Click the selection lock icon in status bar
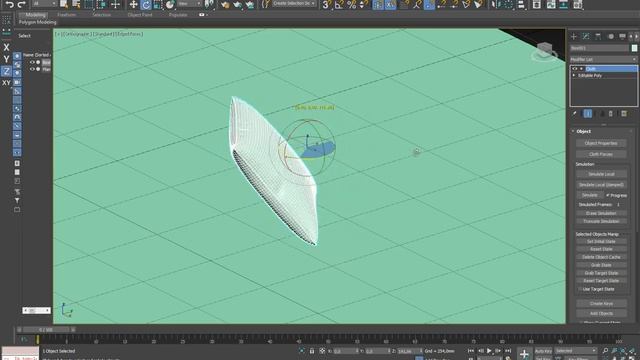The image size is (640, 360). click(x=312, y=351)
